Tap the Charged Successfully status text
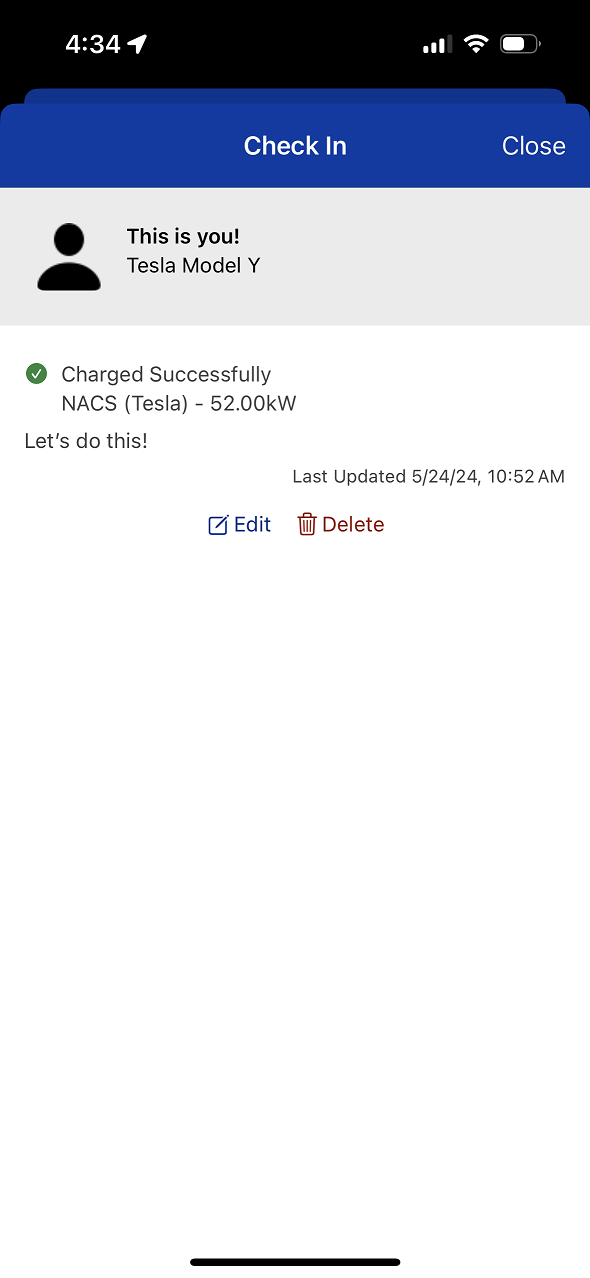The image size is (590, 1278). pyautogui.click(x=166, y=374)
